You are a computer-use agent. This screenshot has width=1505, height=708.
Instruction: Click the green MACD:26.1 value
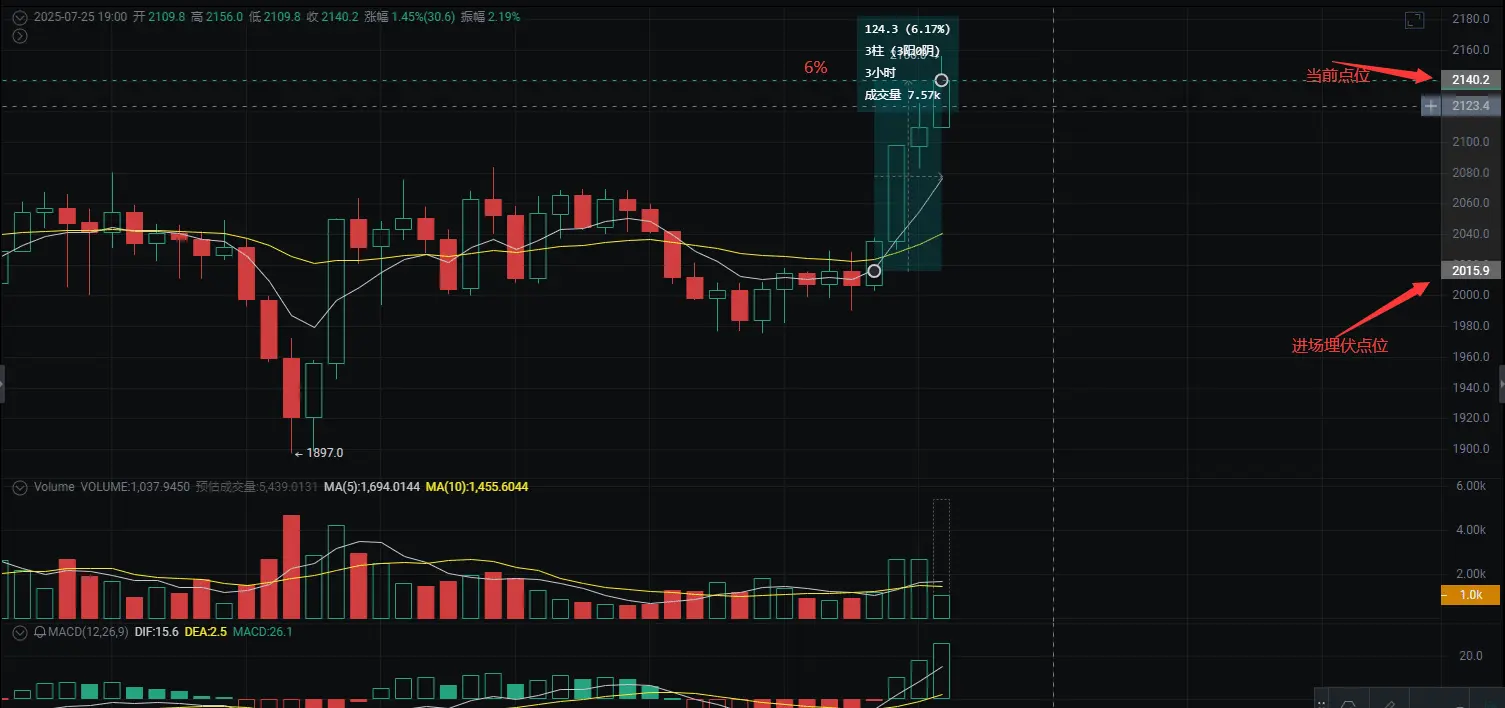click(262, 632)
